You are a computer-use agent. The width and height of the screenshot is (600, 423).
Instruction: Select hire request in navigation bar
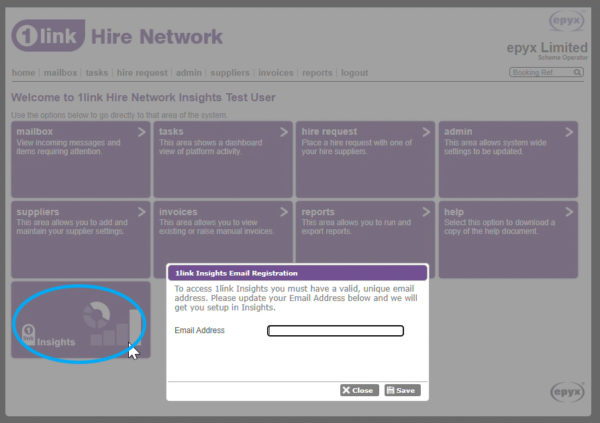pos(142,73)
